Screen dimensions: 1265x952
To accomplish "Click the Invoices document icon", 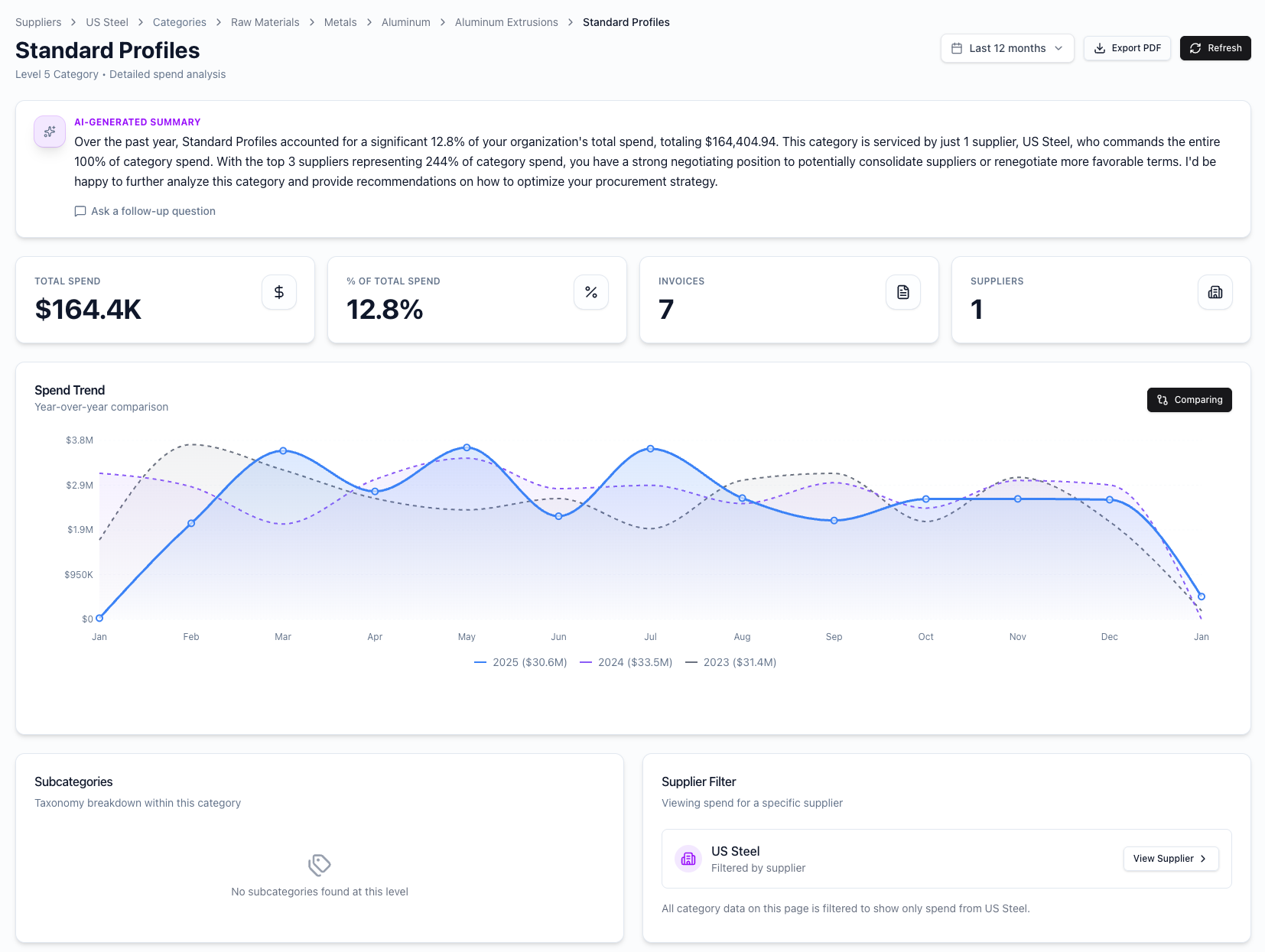I will (903, 292).
